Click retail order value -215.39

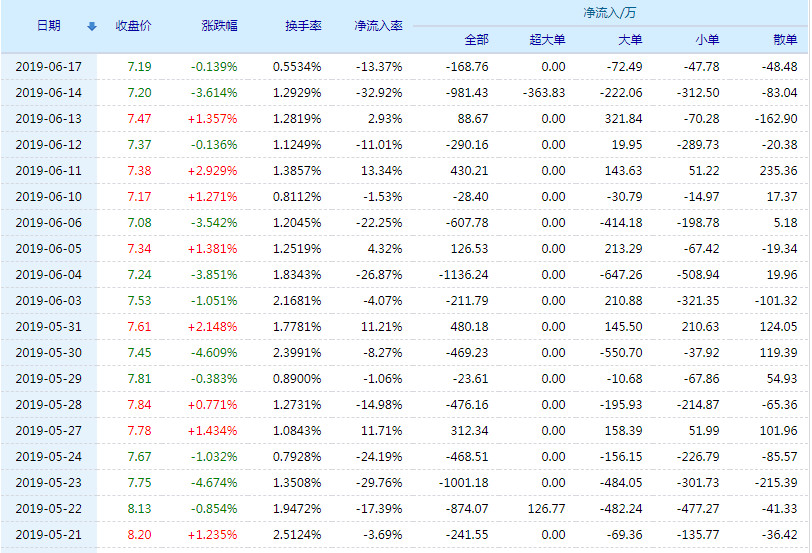[x=776, y=483]
